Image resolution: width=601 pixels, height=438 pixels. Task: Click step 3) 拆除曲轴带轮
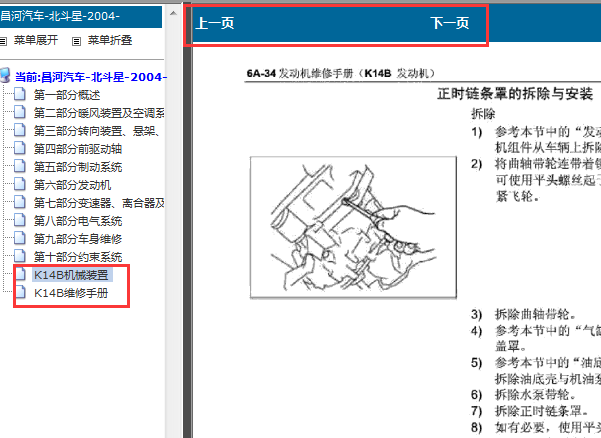524,314
